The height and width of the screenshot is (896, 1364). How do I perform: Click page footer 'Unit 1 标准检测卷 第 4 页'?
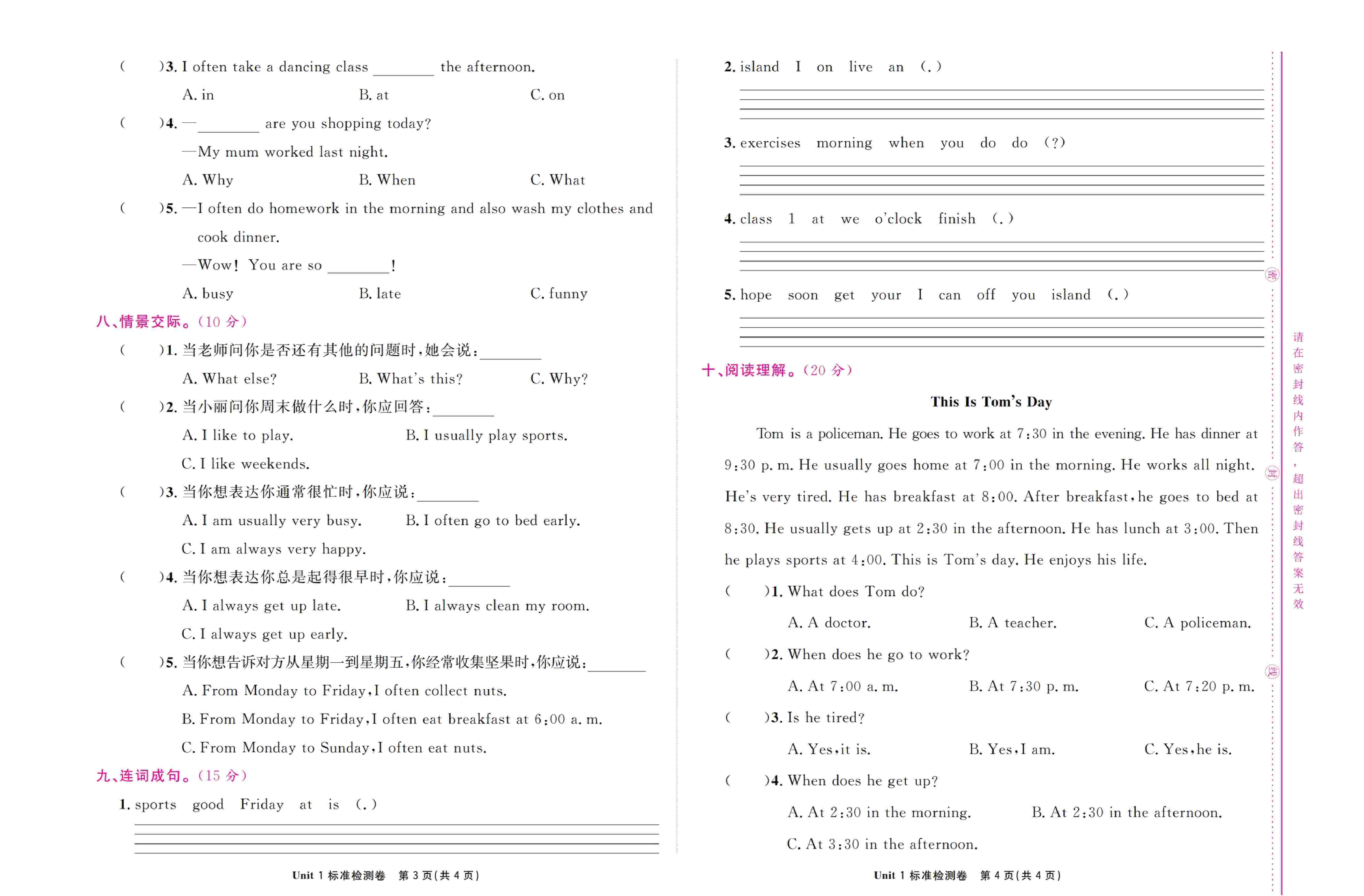967,875
